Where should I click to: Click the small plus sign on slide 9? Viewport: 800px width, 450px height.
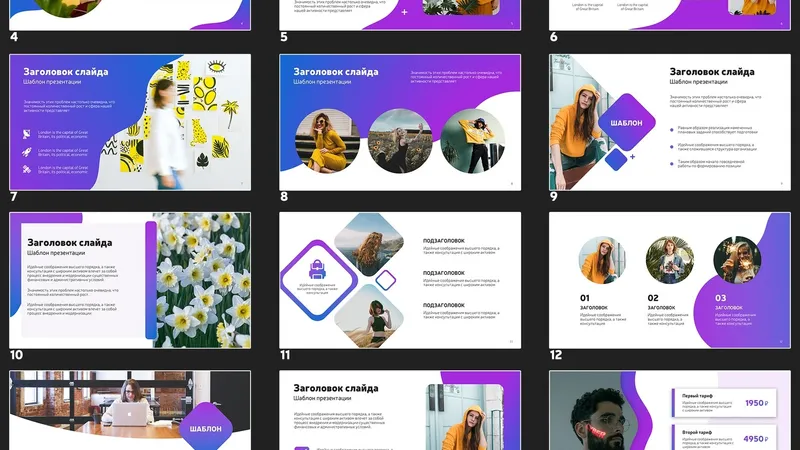tap(632, 157)
